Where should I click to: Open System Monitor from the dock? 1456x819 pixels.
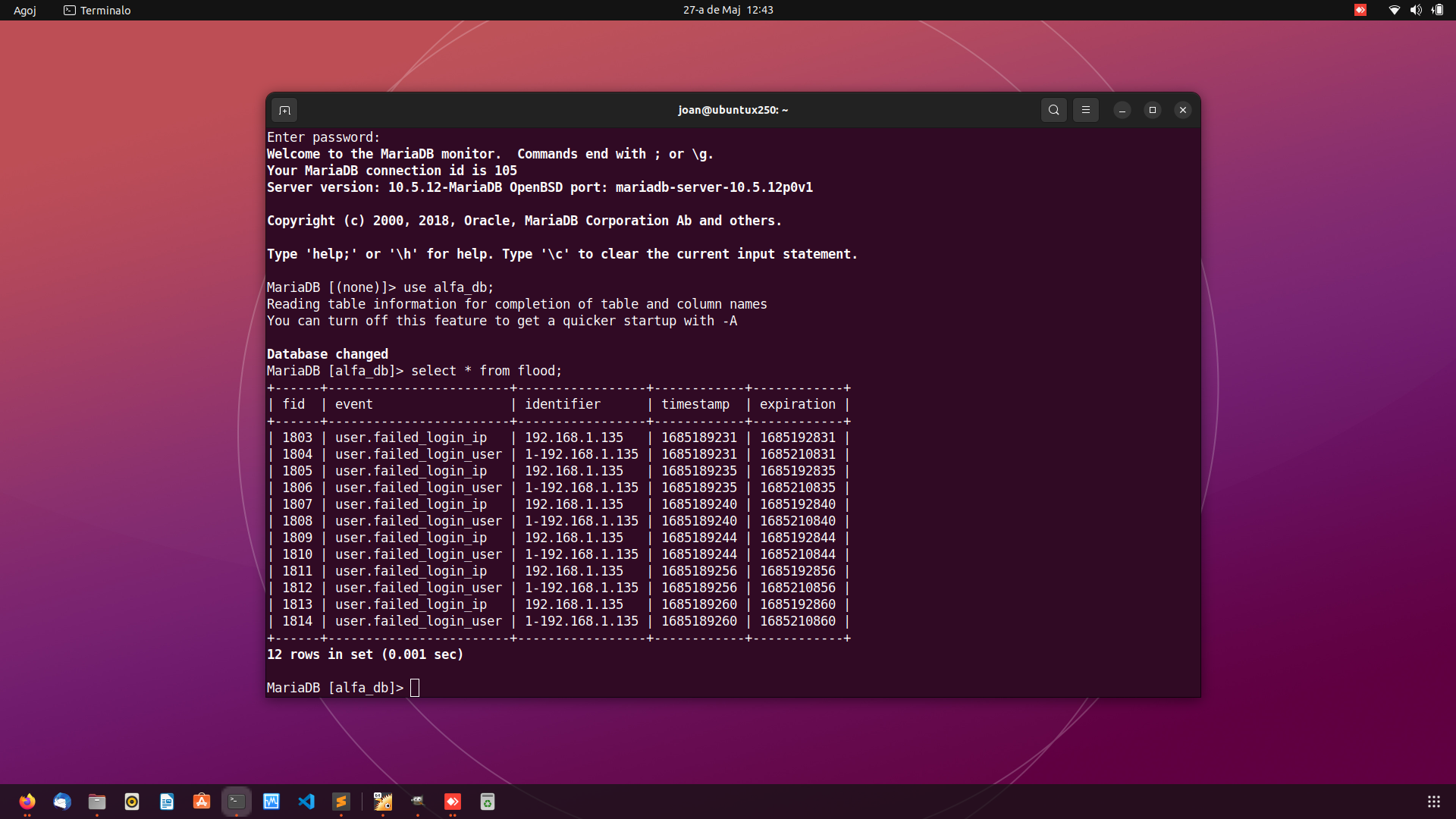pyautogui.click(x=271, y=802)
